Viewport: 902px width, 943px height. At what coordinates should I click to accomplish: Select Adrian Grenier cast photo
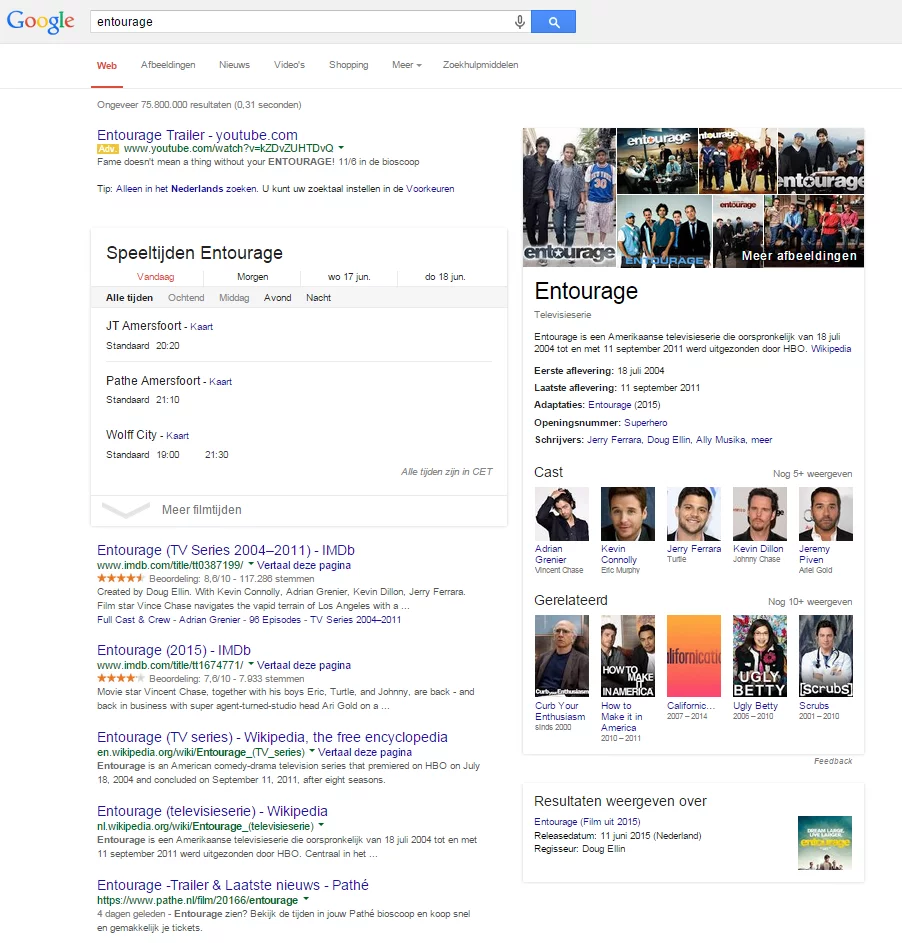(562, 514)
